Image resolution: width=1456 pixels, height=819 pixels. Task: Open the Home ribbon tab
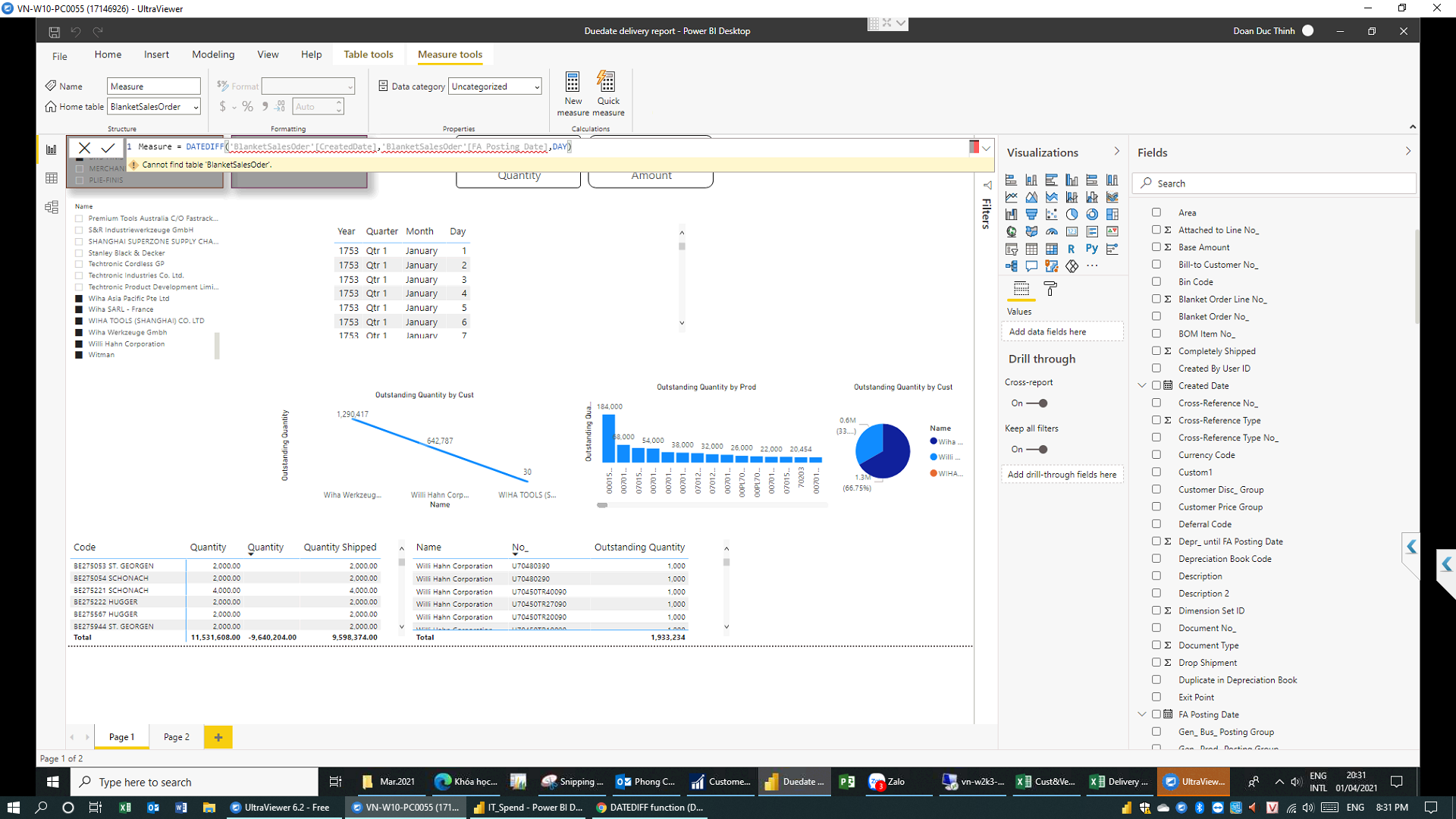[x=108, y=55]
